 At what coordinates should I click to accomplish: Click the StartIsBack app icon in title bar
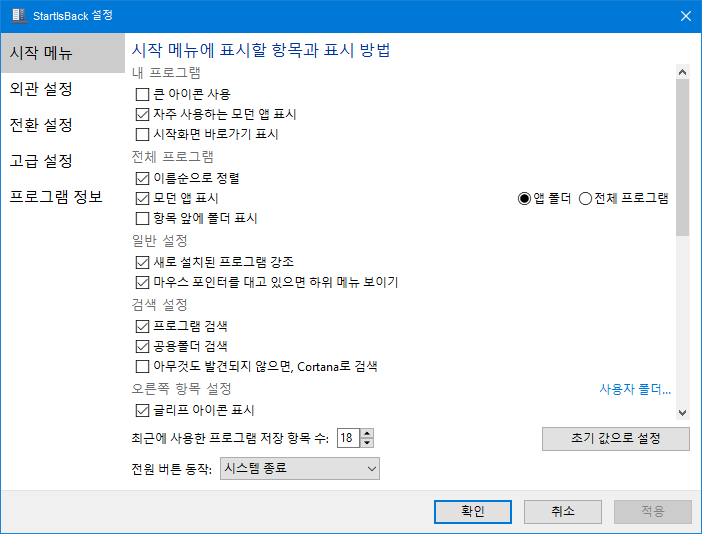(20, 16)
